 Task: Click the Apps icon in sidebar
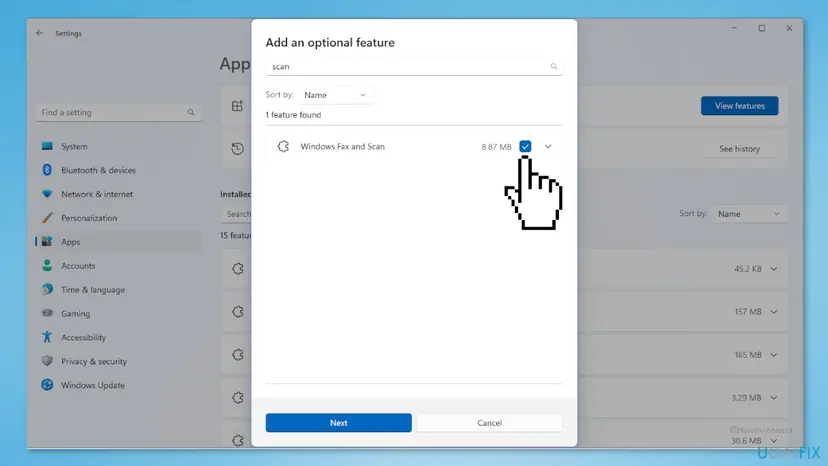tap(47, 241)
